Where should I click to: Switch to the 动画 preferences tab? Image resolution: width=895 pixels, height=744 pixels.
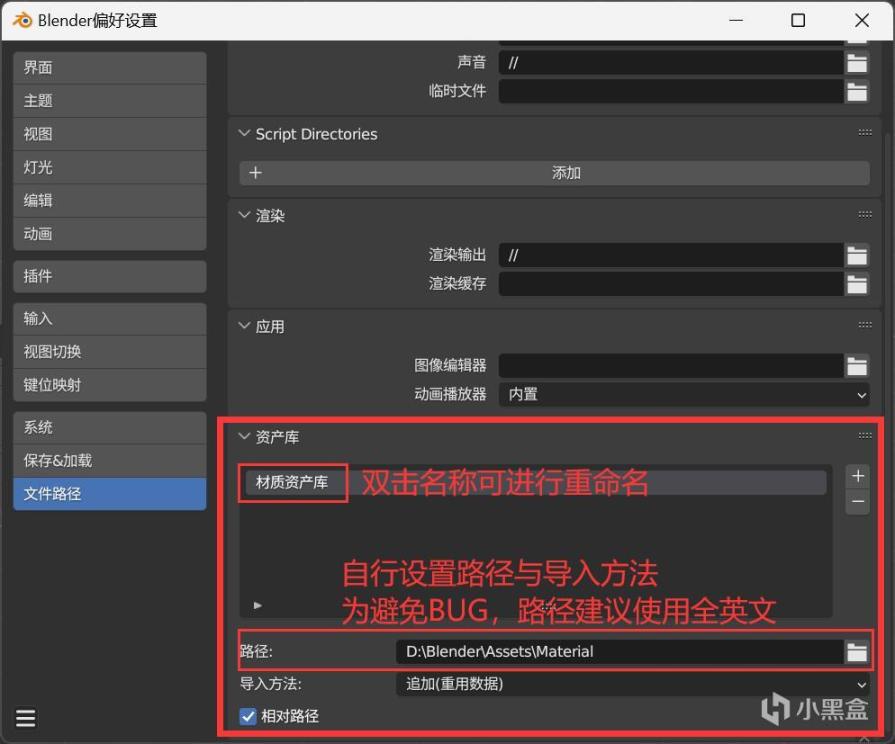click(x=110, y=234)
